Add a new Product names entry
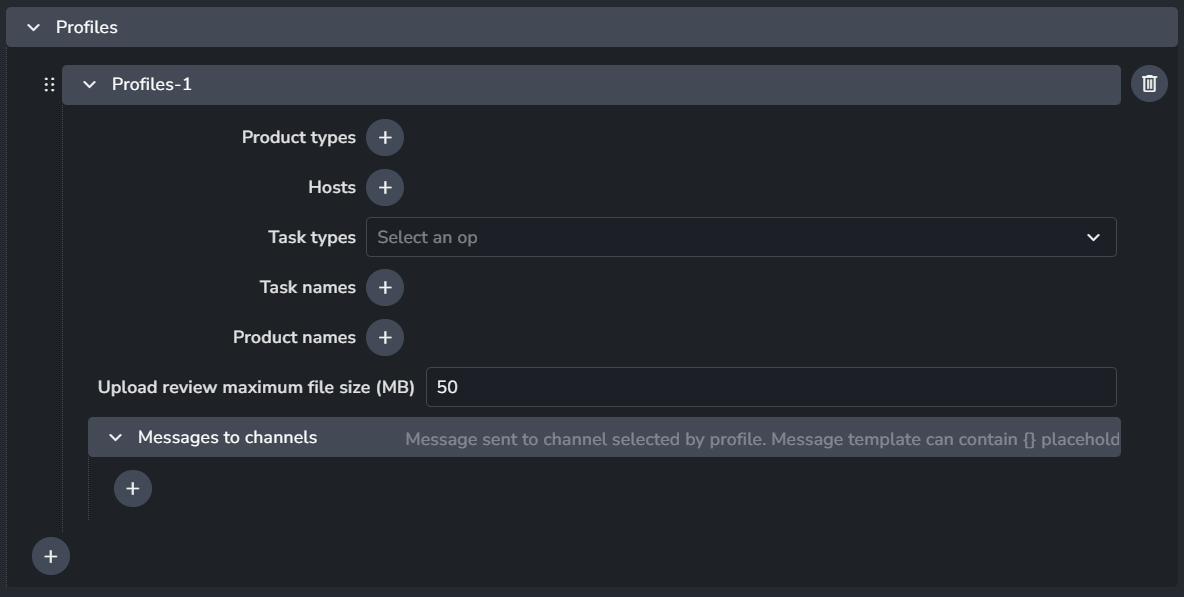Screen dimensions: 1184x597 tap(385, 338)
